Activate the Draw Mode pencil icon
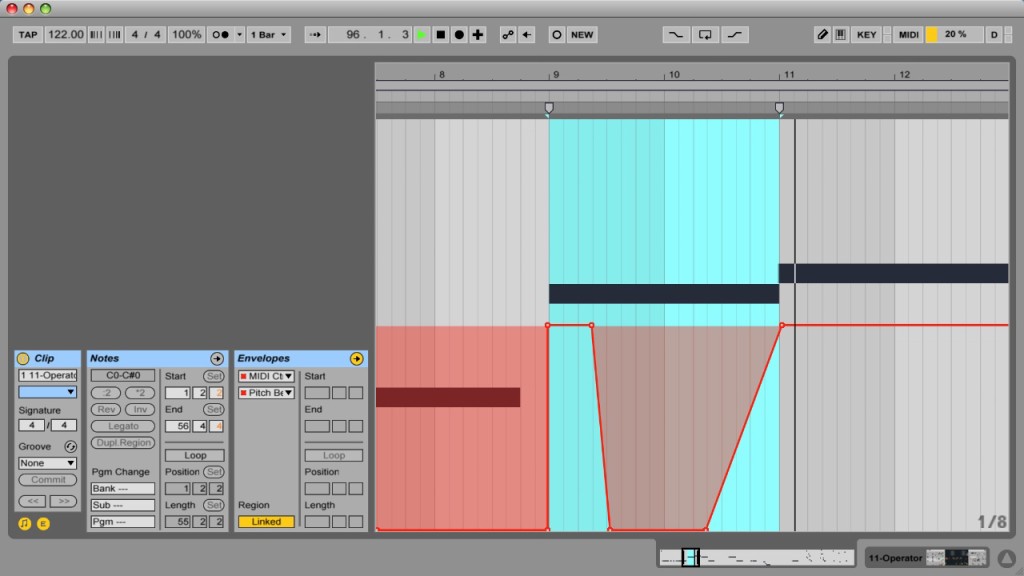Viewport: 1024px width, 576px height. pyautogui.click(x=822, y=34)
